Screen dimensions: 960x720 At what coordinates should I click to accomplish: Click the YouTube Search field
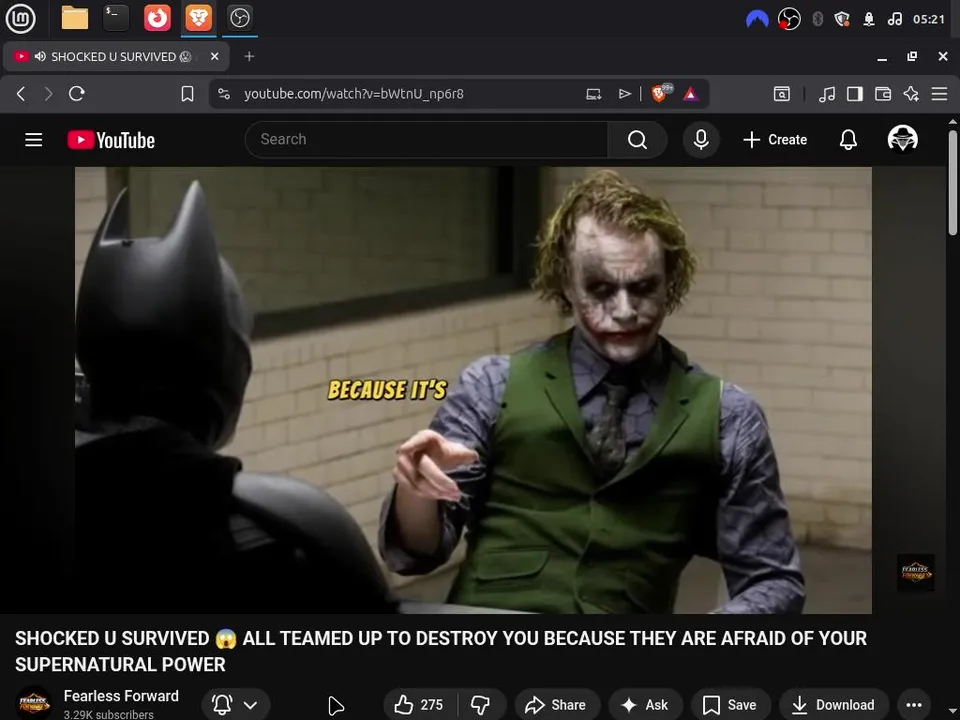coord(426,140)
